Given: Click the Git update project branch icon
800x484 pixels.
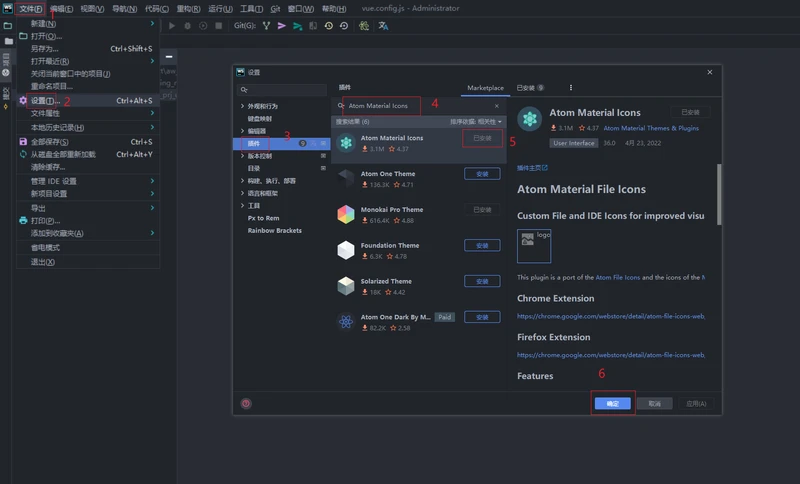Looking at the screenshot, I should tap(266, 26).
